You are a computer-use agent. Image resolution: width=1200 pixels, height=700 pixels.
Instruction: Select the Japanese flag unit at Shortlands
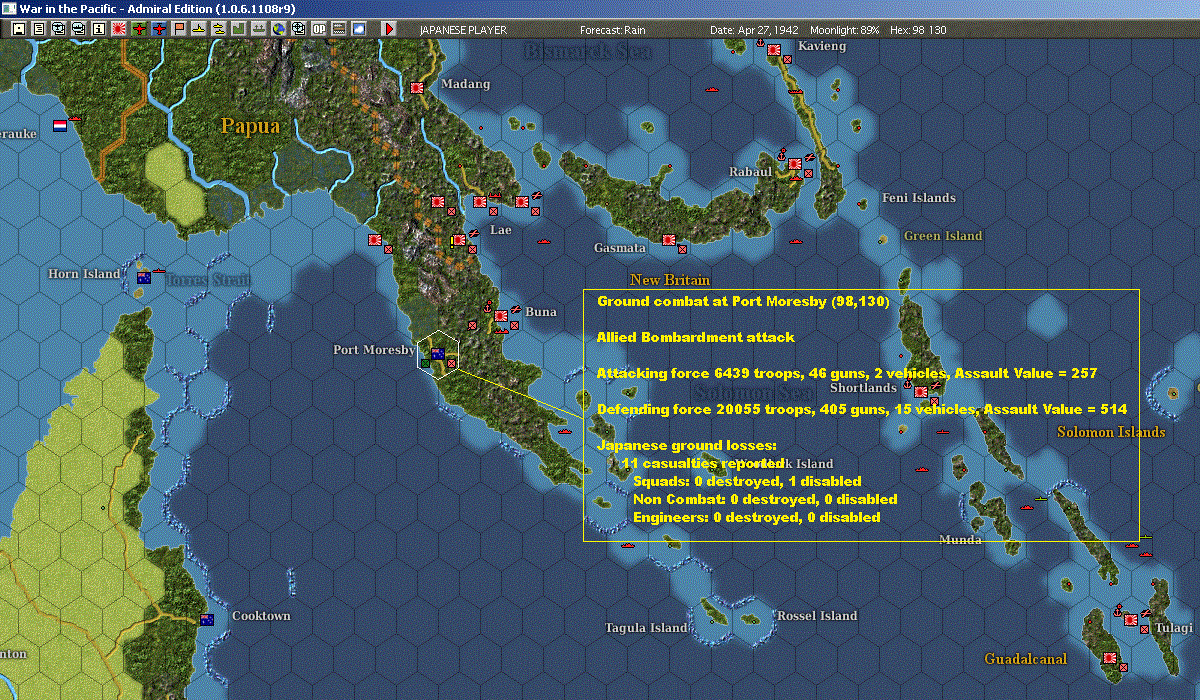point(920,392)
